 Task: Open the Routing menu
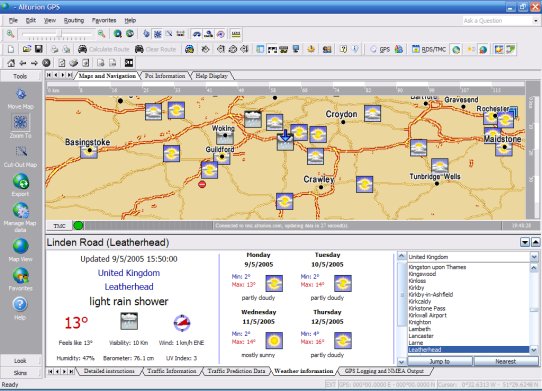[74, 20]
